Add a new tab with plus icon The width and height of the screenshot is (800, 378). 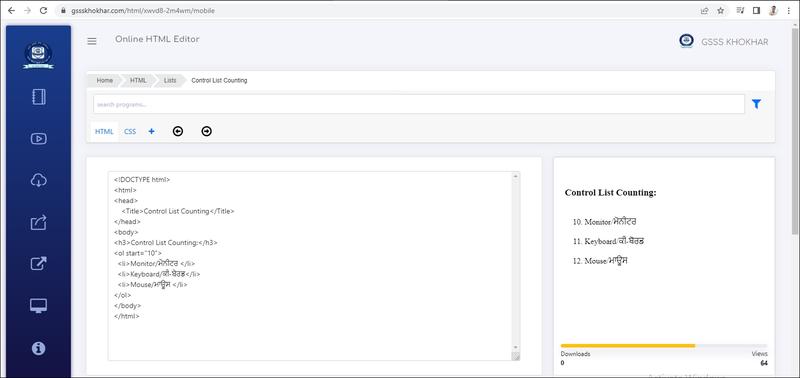click(x=152, y=132)
